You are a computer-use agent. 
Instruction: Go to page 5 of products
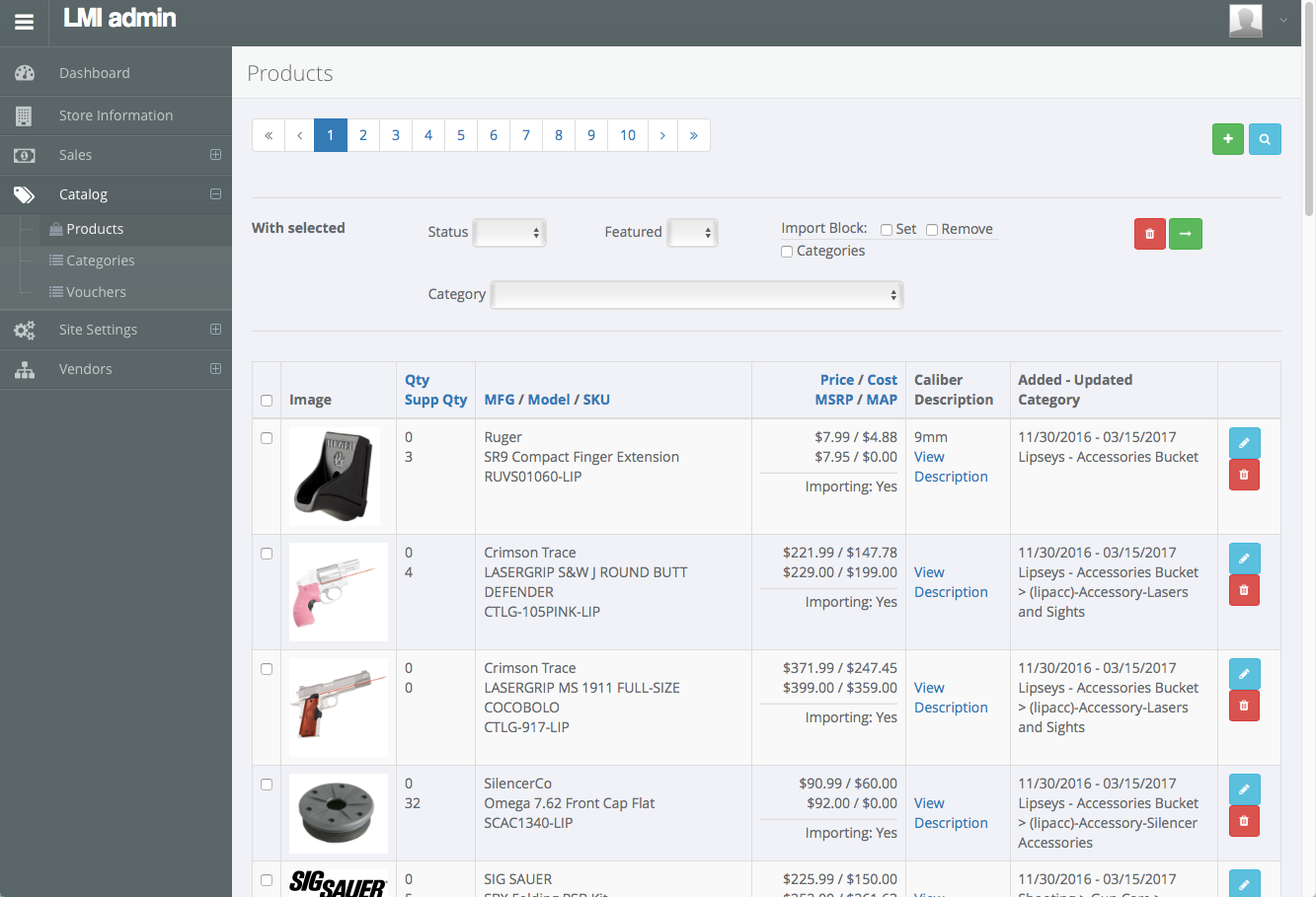[x=461, y=135]
